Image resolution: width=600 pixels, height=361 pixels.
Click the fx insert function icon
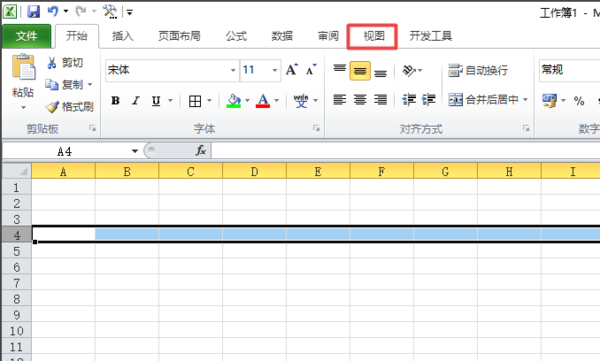coord(201,150)
